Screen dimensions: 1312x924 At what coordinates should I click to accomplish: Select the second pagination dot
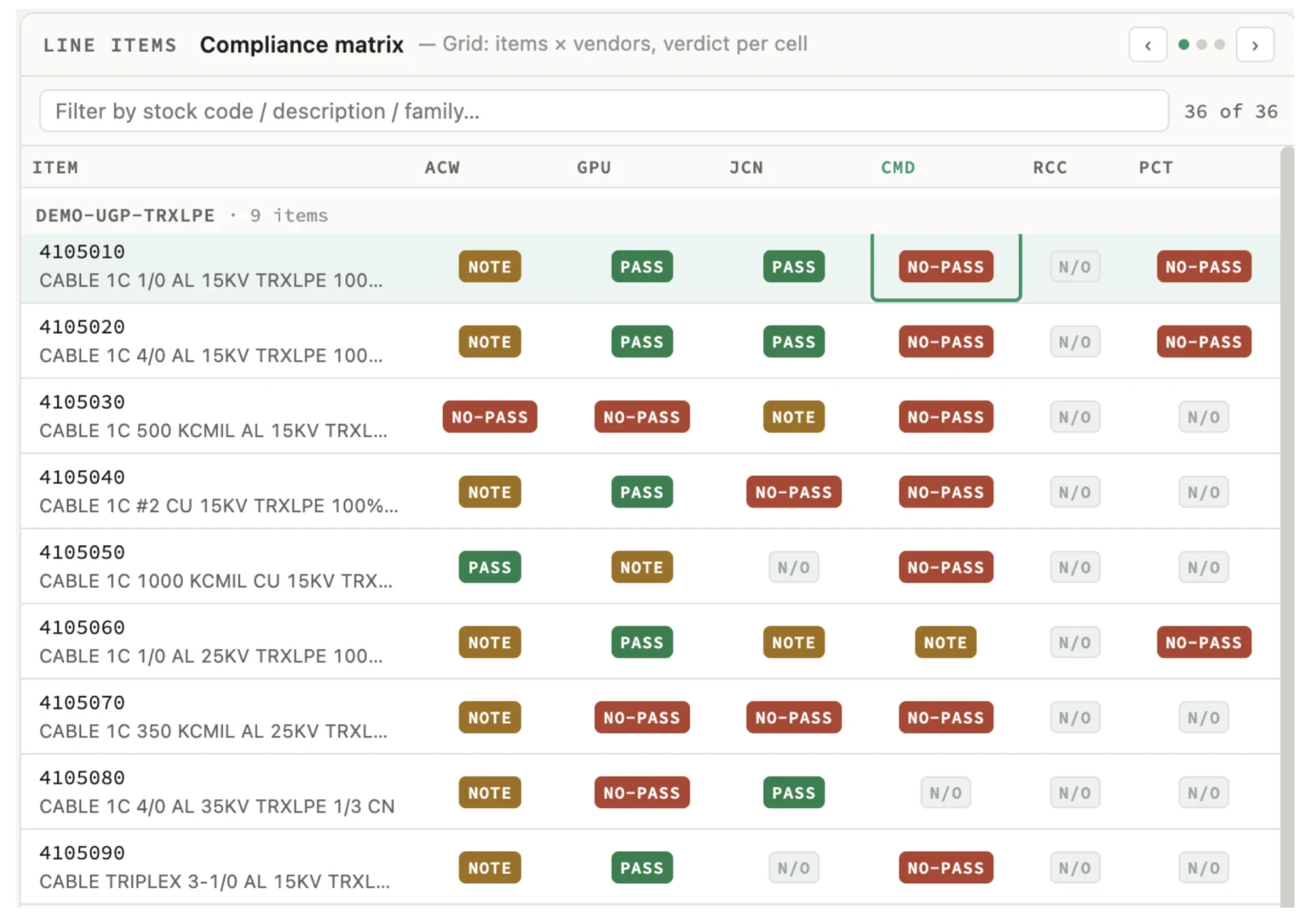click(x=1201, y=45)
